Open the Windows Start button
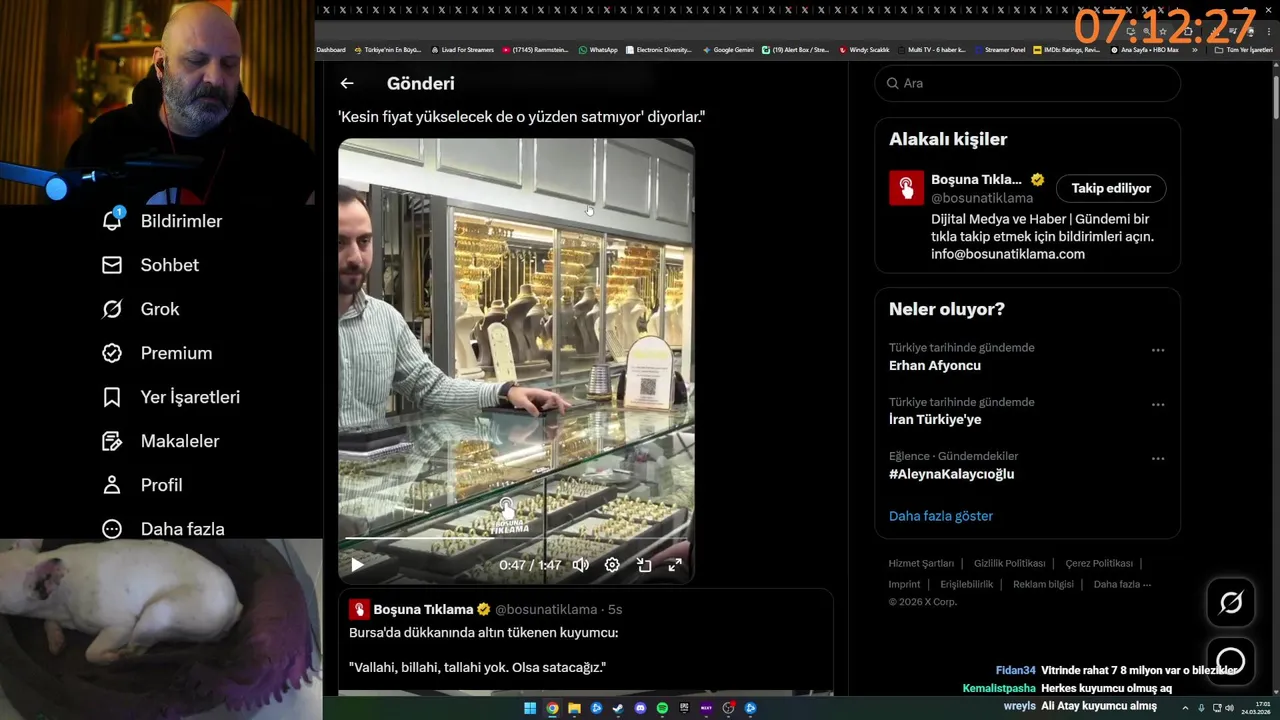Viewport: 1280px width, 720px height. coord(530,708)
